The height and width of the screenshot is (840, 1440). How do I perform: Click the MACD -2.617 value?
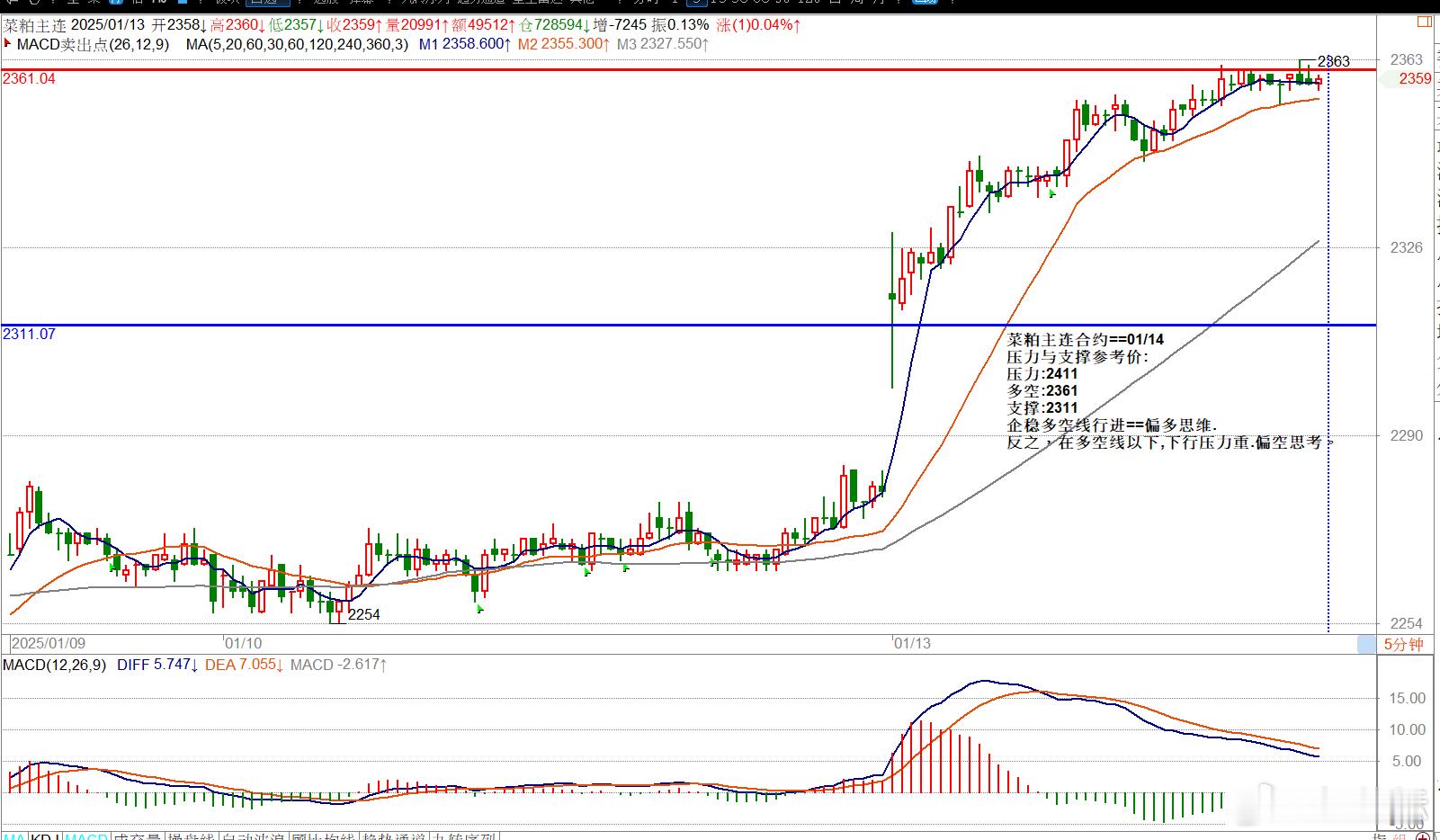pos(339,665)
